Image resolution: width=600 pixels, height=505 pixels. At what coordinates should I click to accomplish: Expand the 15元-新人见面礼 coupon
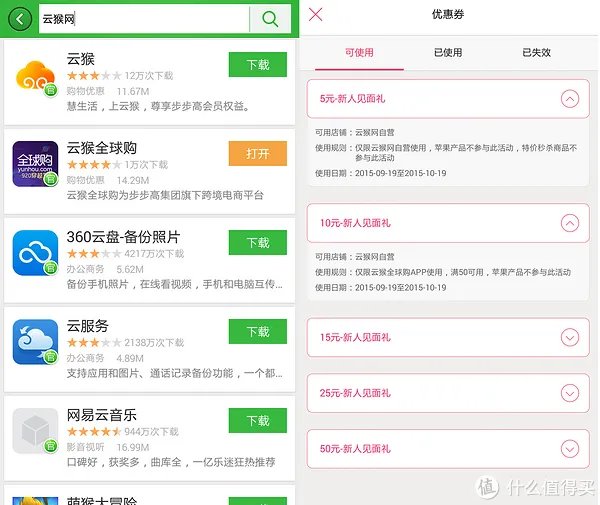point(570,337)
